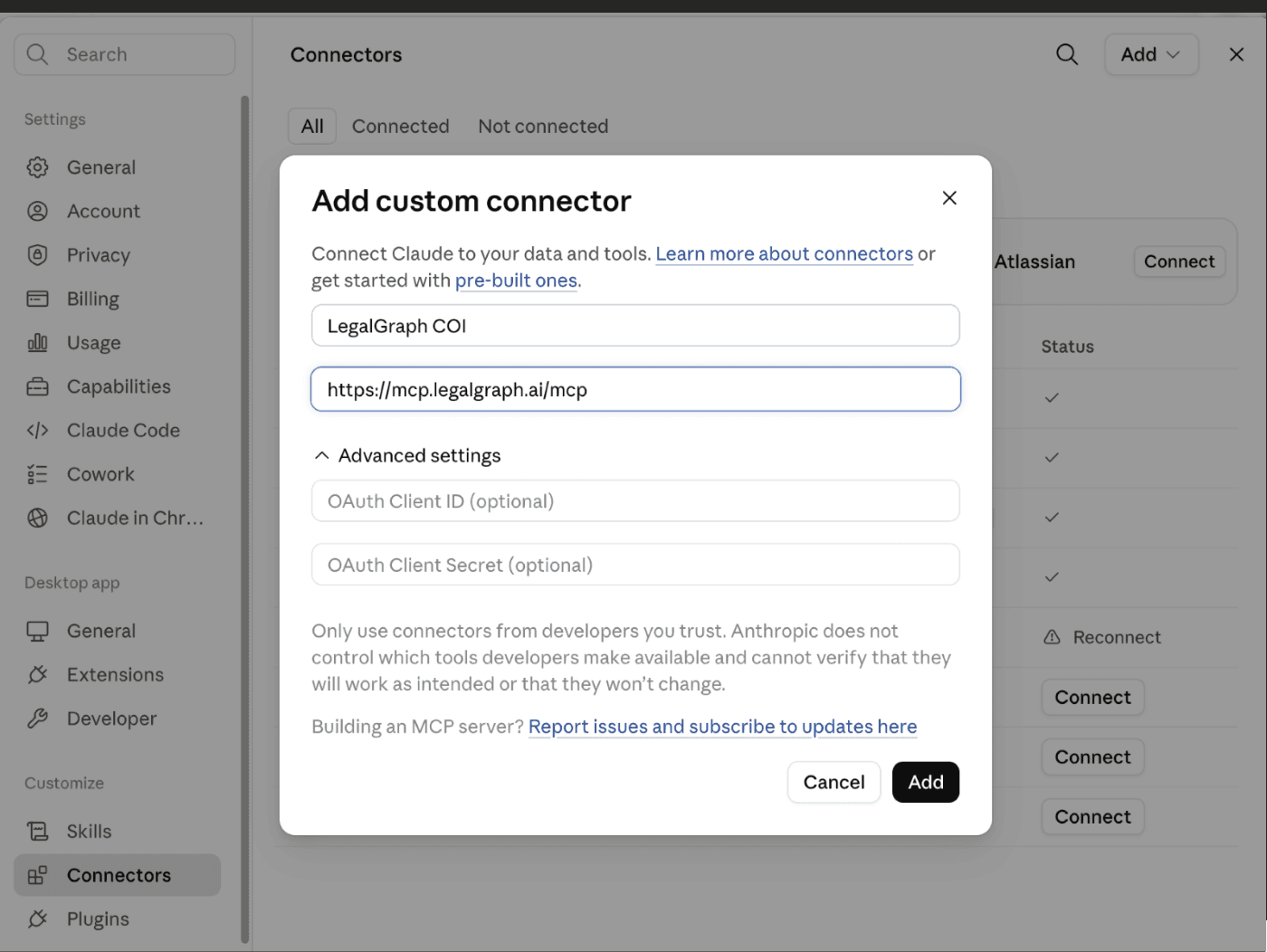The image size is (1267, 952).
Task: Open Usage bar chart icon
Action: pos(37,343)
